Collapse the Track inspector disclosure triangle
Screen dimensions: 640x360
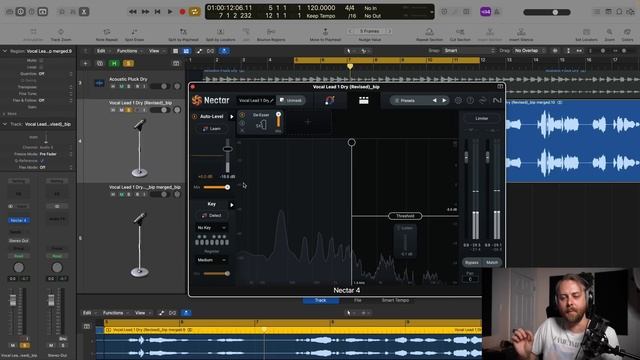(5, 124)
